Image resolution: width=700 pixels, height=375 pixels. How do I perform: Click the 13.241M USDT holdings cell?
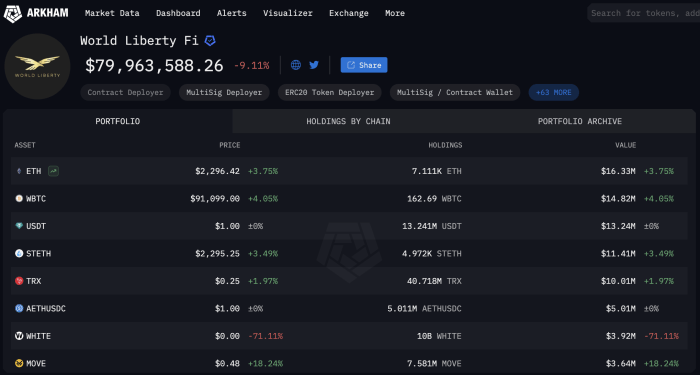tap(432, 226)
